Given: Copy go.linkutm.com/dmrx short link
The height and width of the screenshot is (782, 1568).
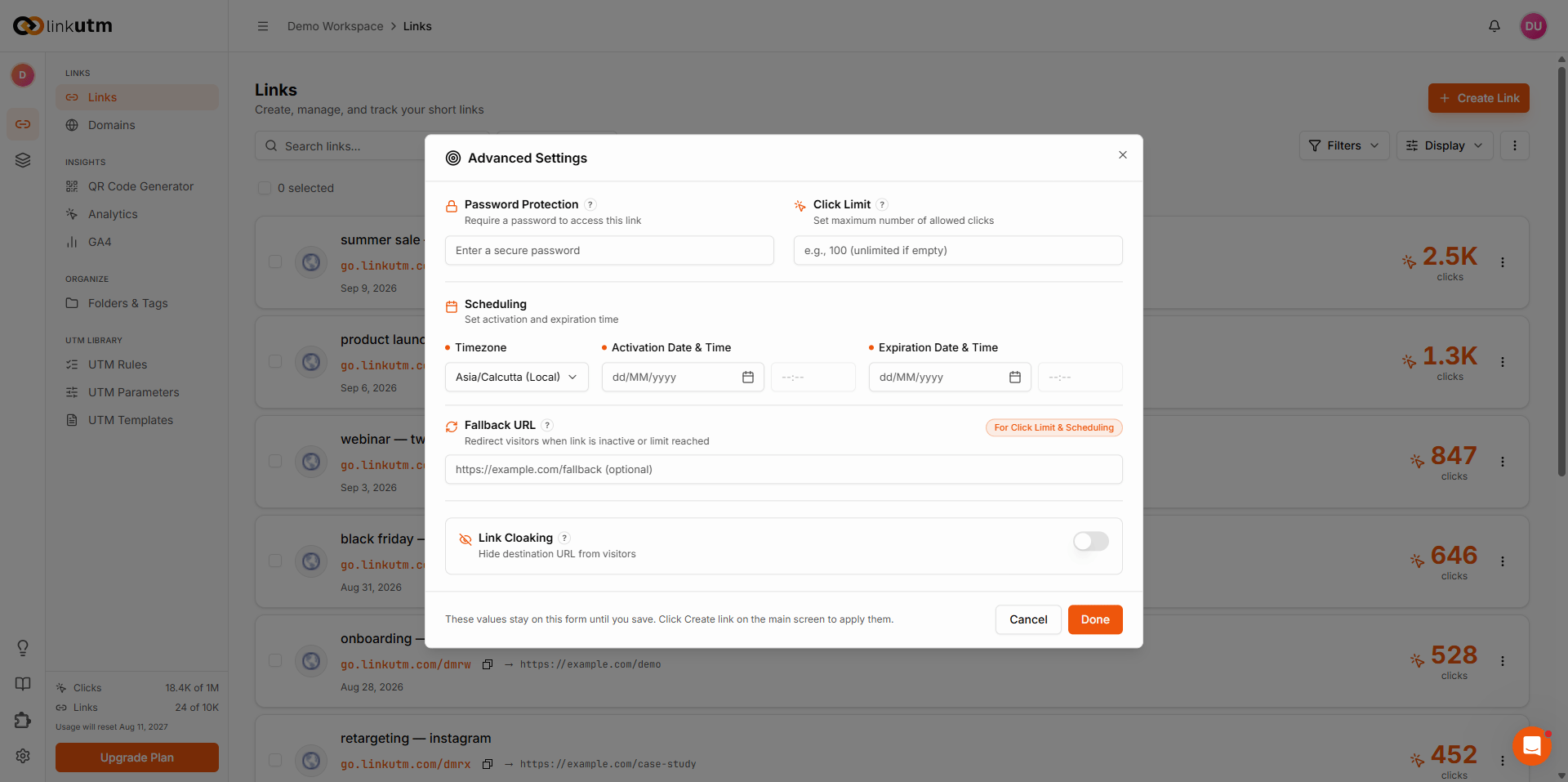Looking at the screenshot, I should (x=488, y=764).
